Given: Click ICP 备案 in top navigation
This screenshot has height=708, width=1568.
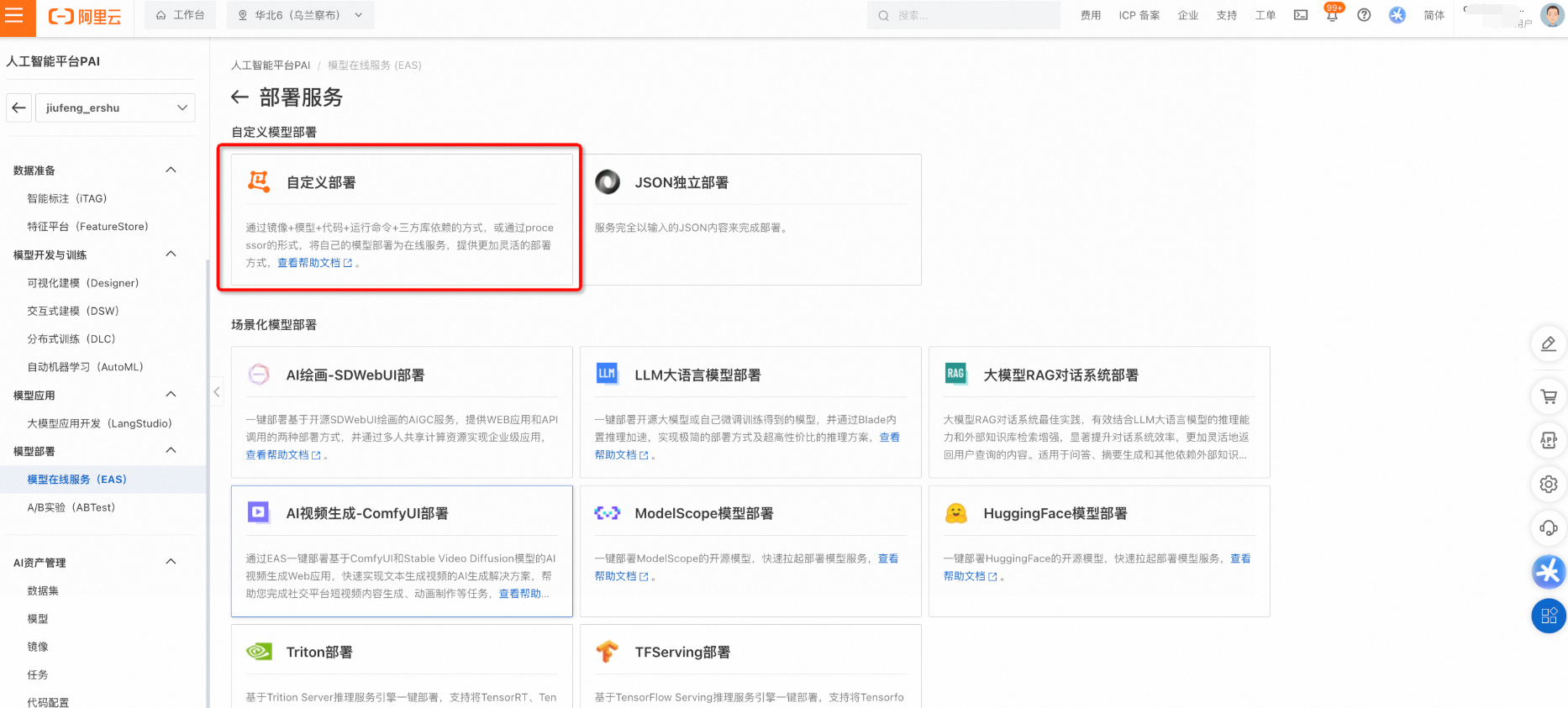Looking at the screenshot, I should point(1139,15).
